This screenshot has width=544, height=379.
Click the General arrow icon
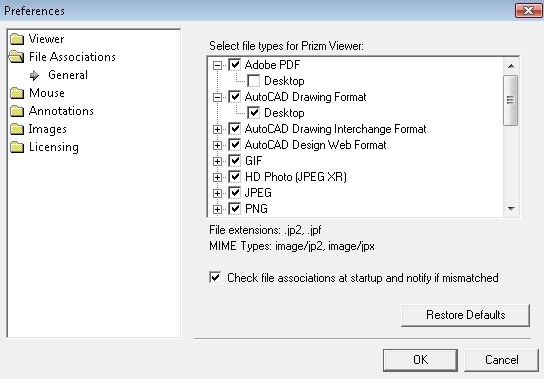(x=34, y=75)
